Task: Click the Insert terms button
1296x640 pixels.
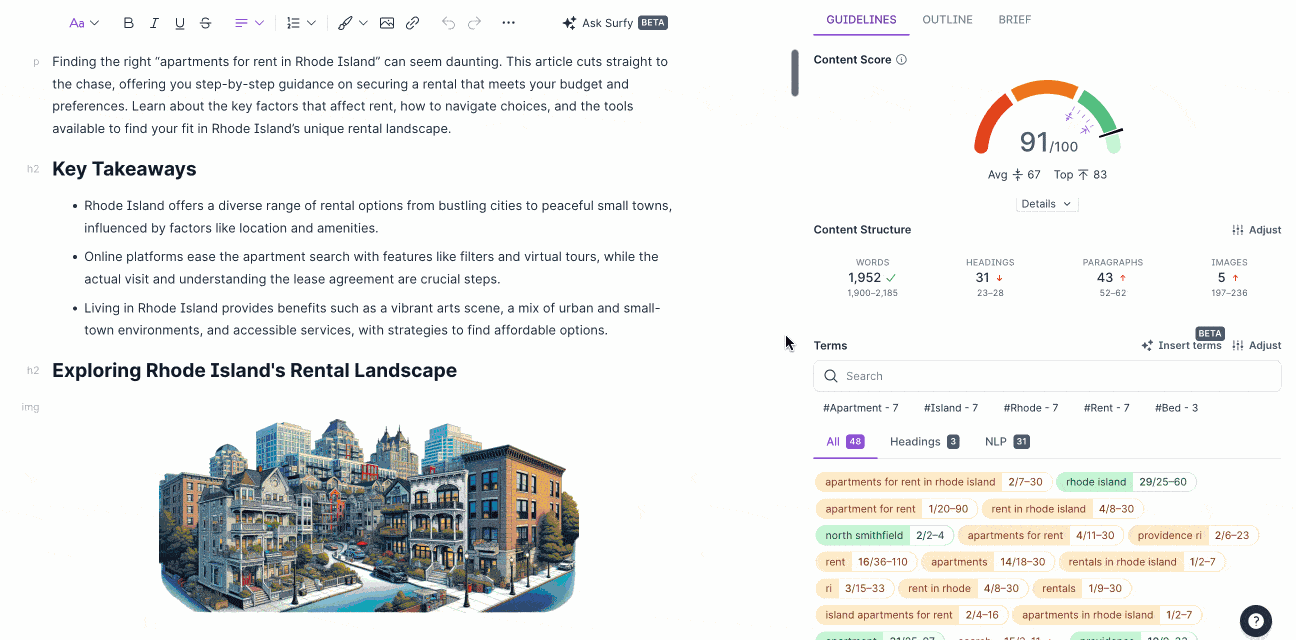Action: click(x=1181, y=346)
